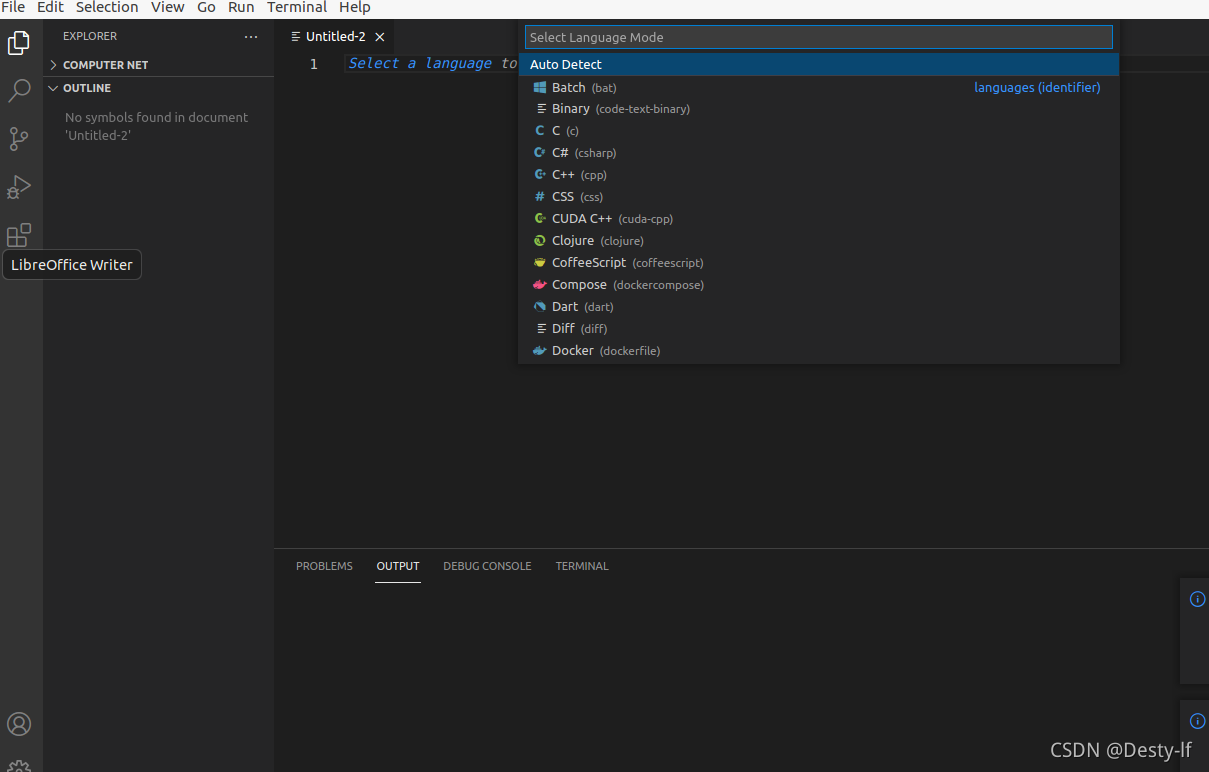Expand the COMPUTER NET folder section

[x=159, y=65]
